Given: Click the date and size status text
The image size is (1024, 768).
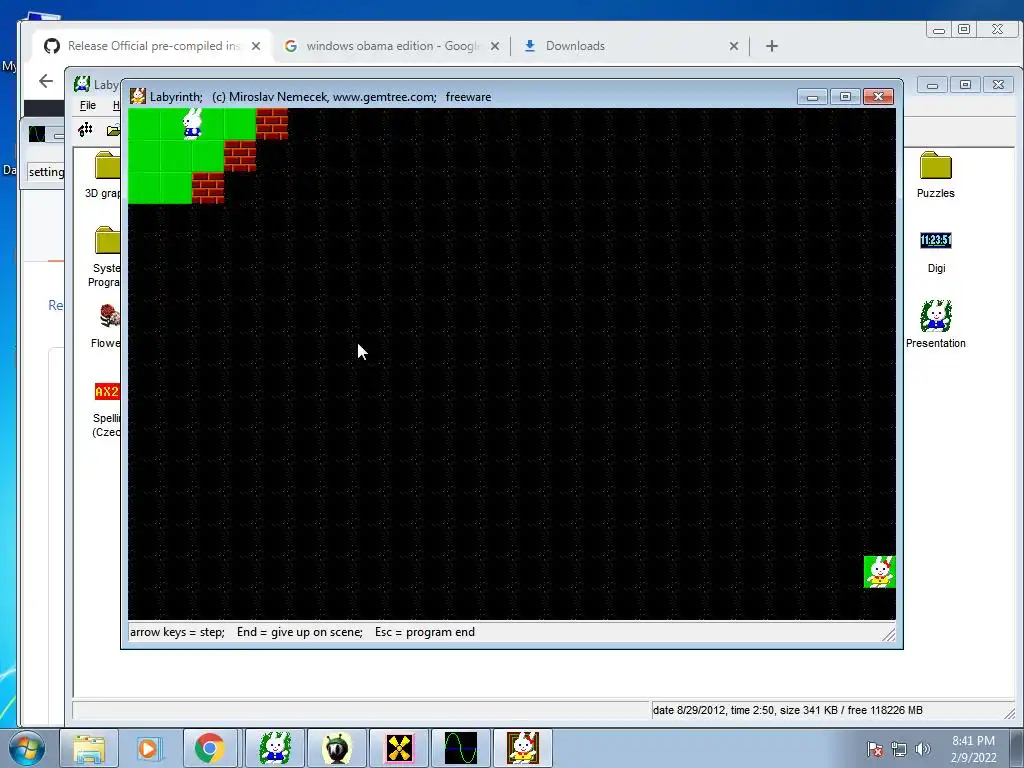Looking at the screenshot, I should [788, 710].
